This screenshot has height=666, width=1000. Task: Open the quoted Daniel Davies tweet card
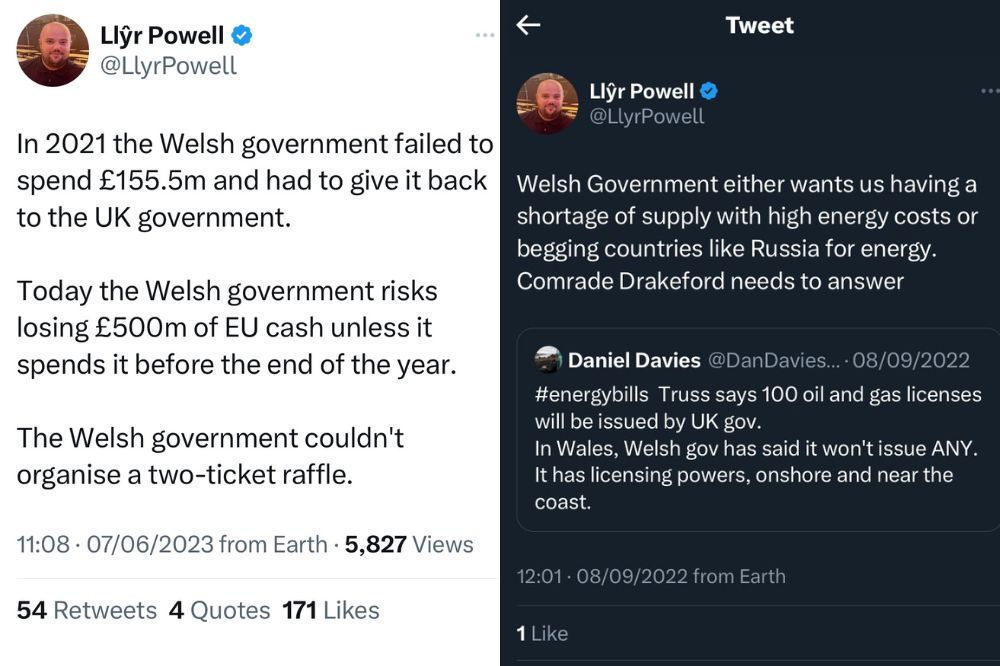[758, 429]
